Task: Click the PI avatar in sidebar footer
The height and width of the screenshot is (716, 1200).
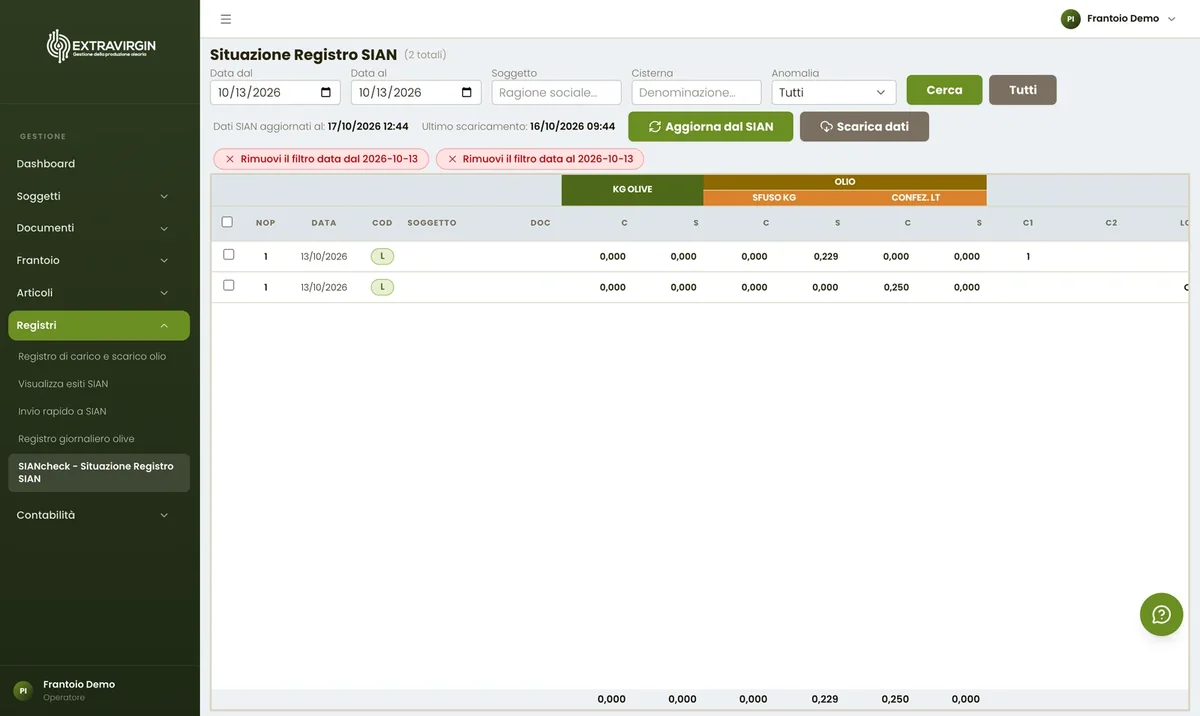Action: pyautogui.click(x=23, y=690)
